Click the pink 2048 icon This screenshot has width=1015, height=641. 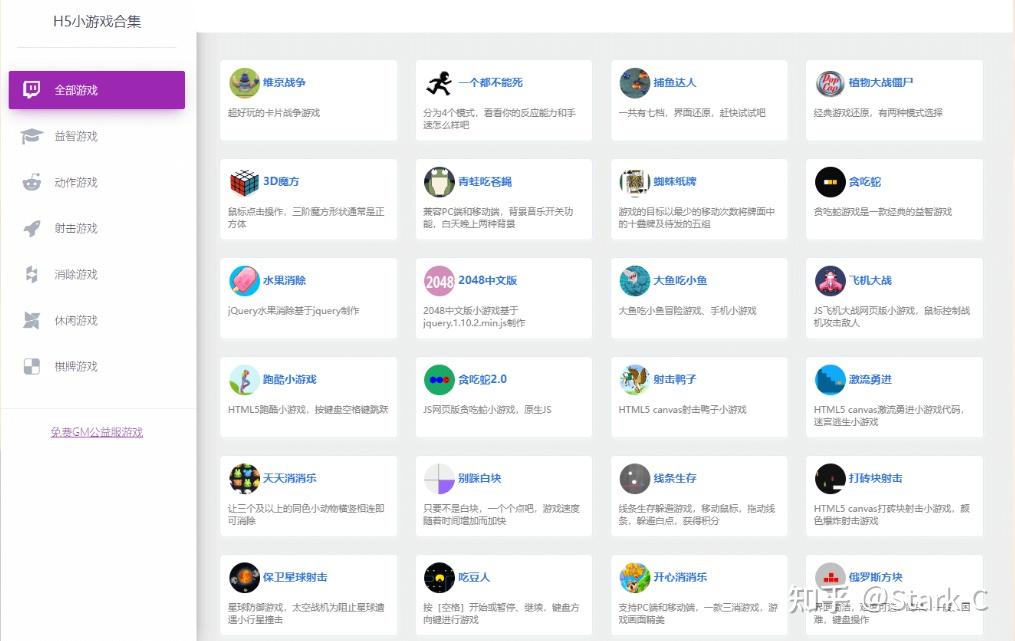coord(440,281)
